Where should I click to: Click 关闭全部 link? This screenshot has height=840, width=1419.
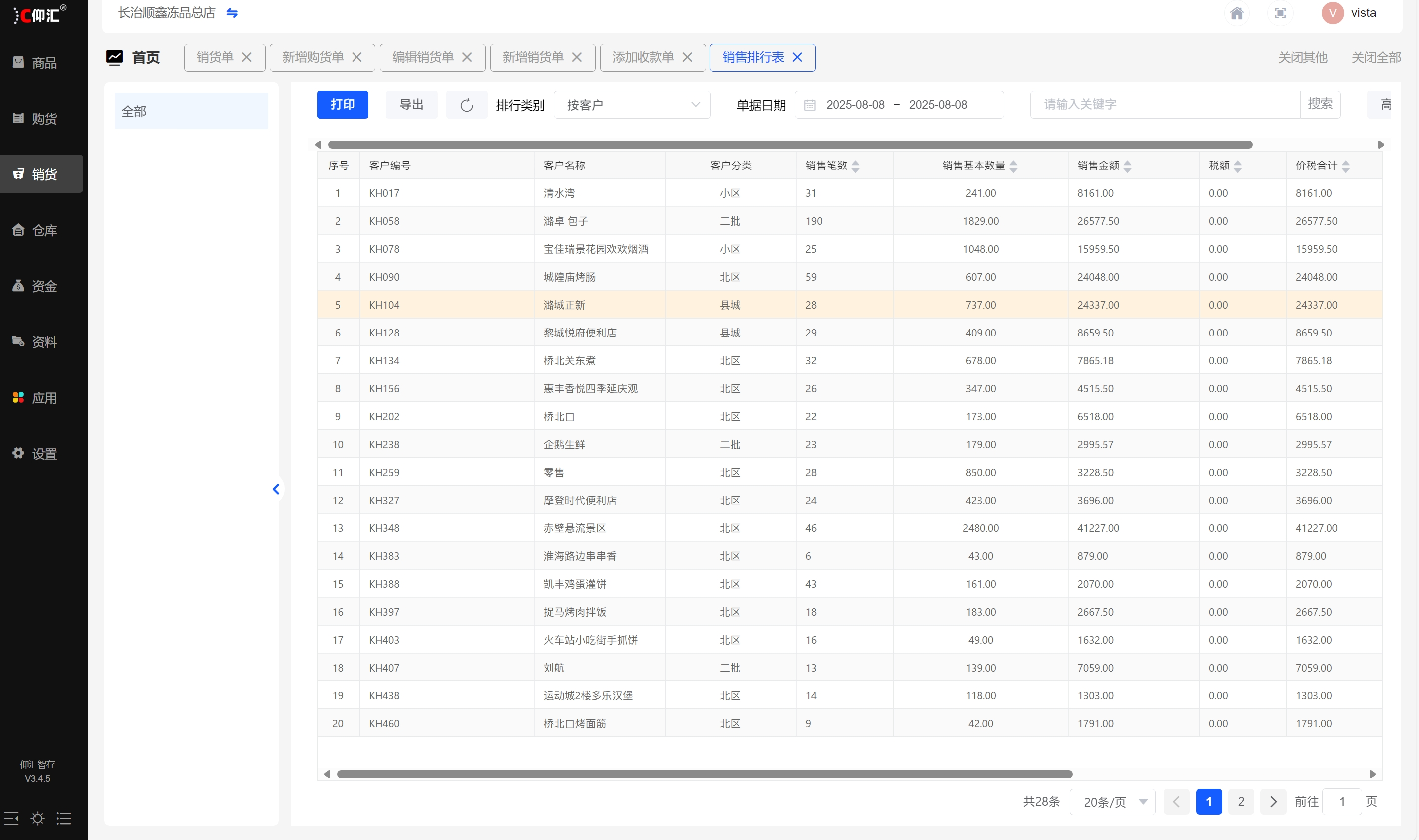(1376, 58)
